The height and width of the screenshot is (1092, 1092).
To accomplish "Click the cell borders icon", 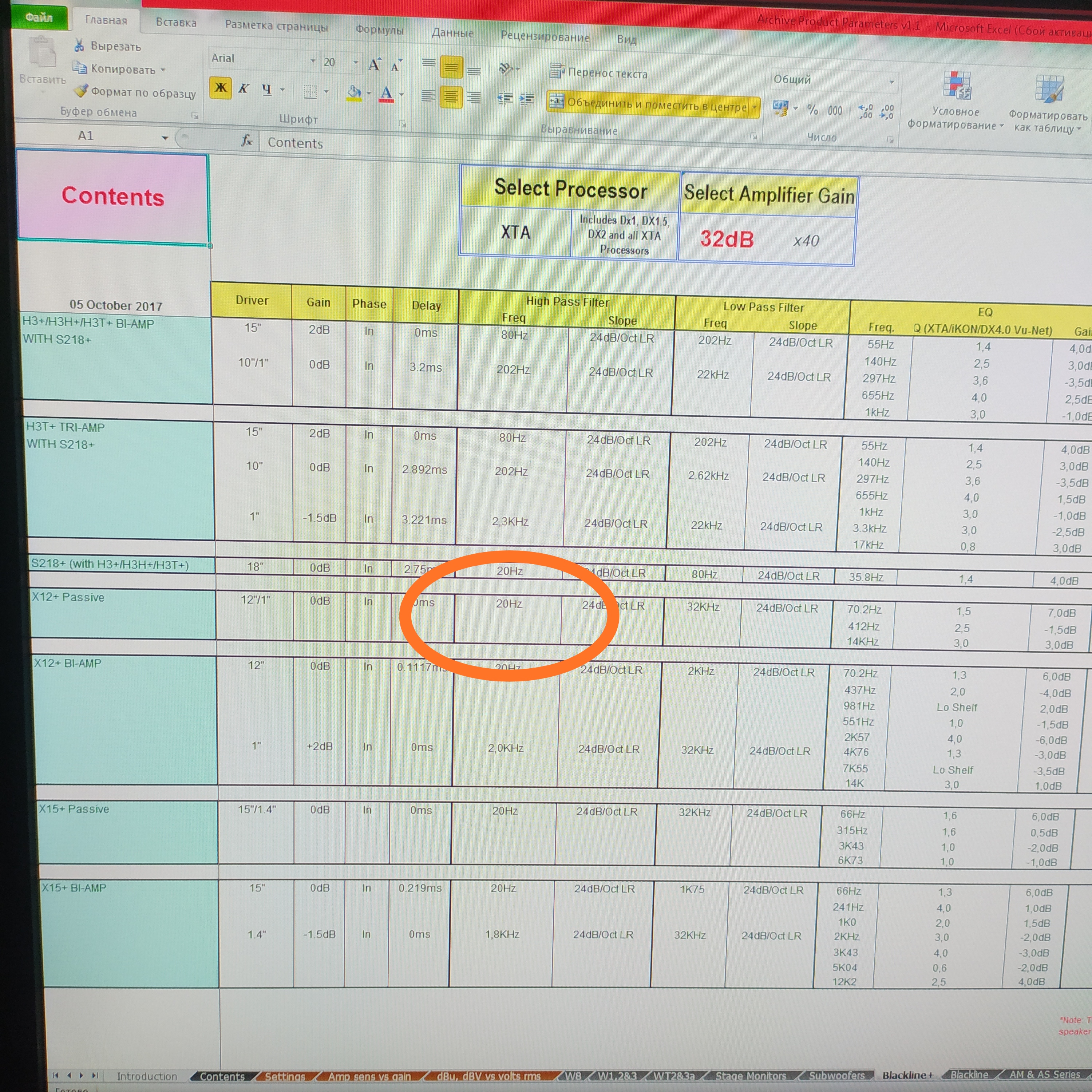I will point(310,92).
